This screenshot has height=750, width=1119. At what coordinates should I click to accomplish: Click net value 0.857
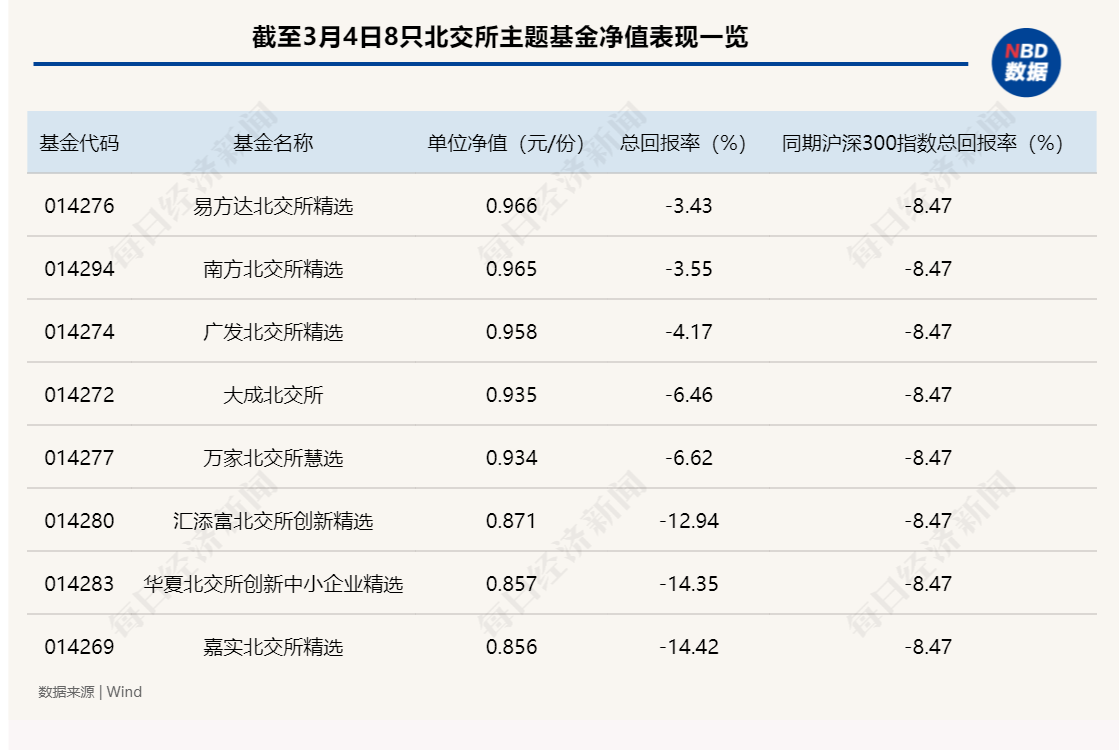(512, 584)
